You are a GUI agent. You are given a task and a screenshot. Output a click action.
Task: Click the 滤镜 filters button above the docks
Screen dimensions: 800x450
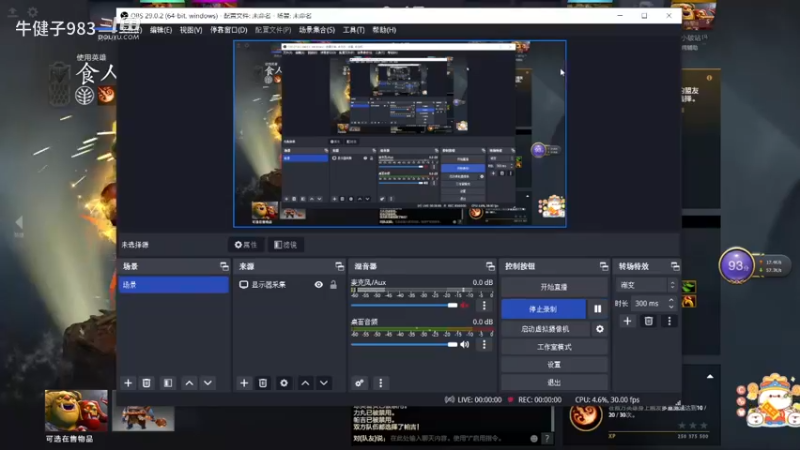point(286,245)
